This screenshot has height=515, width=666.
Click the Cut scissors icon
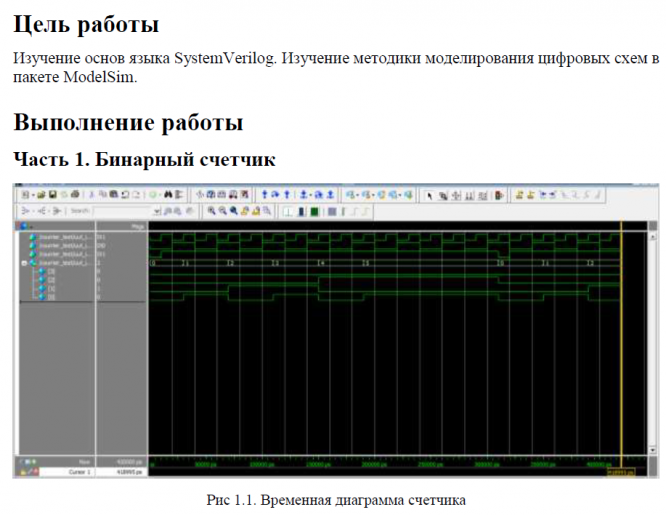pyautogui.click(x=92, y=195)
